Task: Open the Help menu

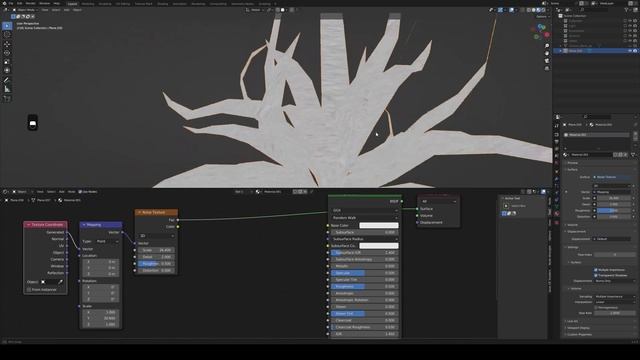Action: click(56, 3)
